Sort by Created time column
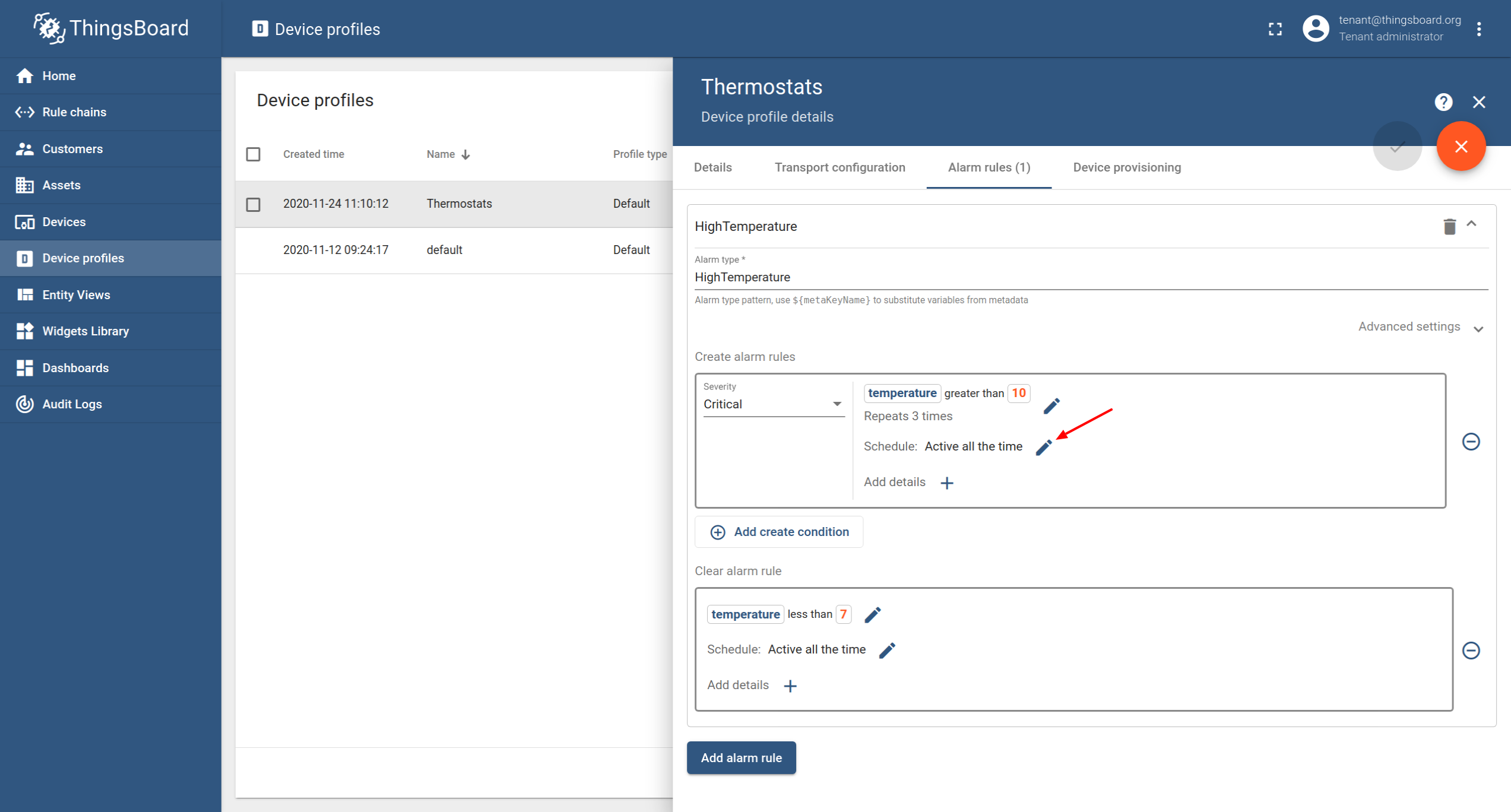 (x=313, y=154)
